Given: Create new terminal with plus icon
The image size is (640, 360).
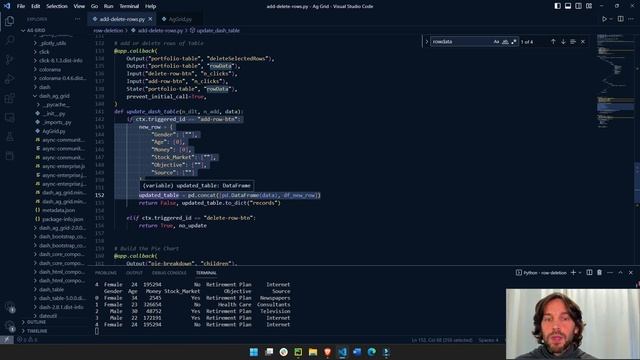Looking at the screenshot, I should click(x=573, y=272).
